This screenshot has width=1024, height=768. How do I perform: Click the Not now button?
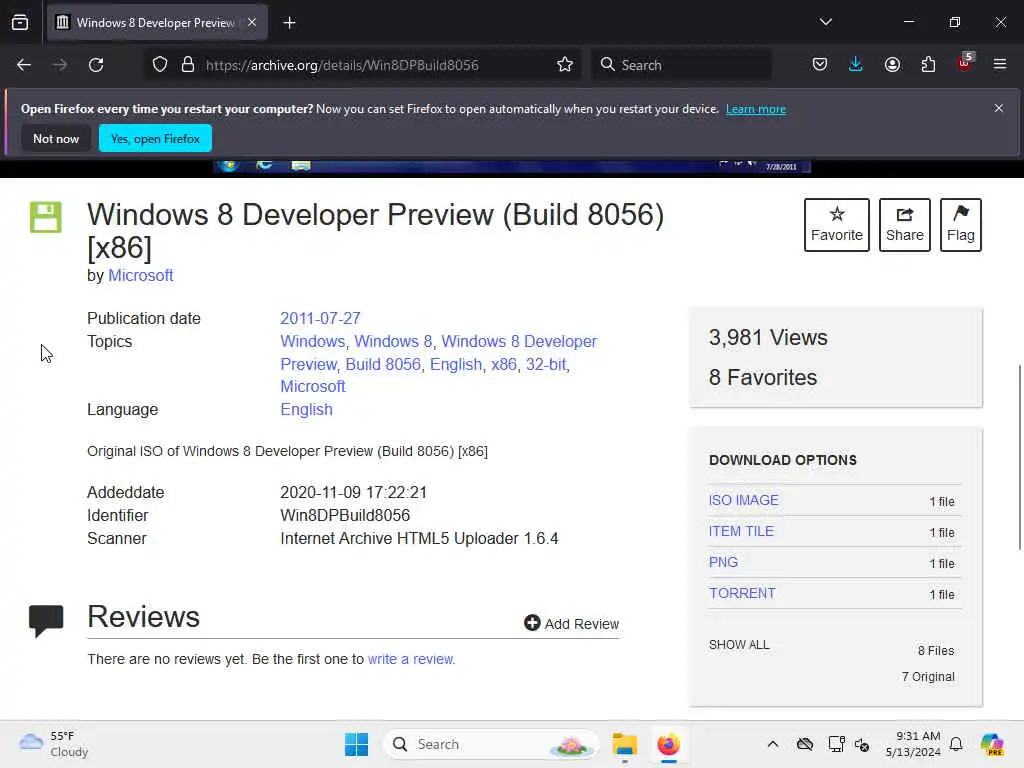click(56, 138)
